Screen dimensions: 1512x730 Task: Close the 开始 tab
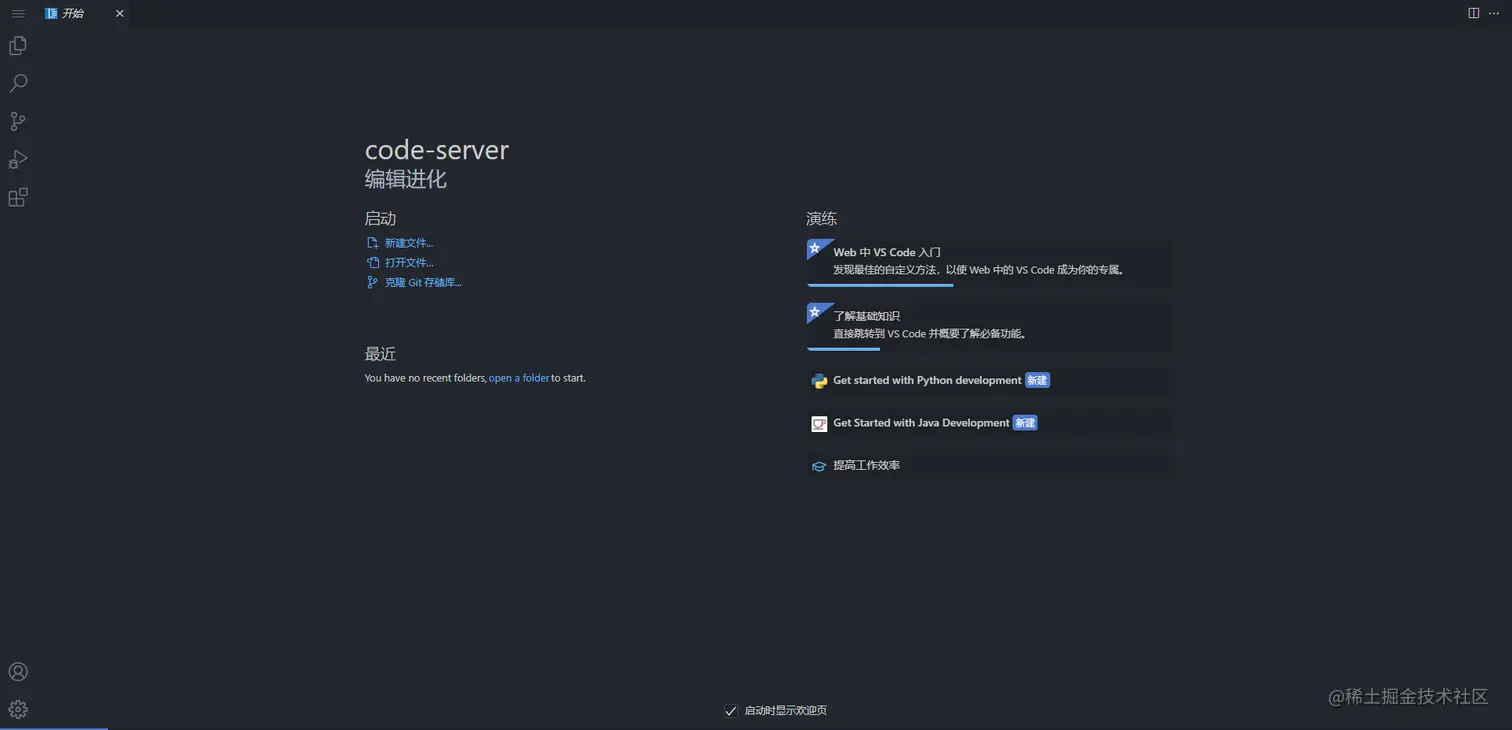pos(120,13)
